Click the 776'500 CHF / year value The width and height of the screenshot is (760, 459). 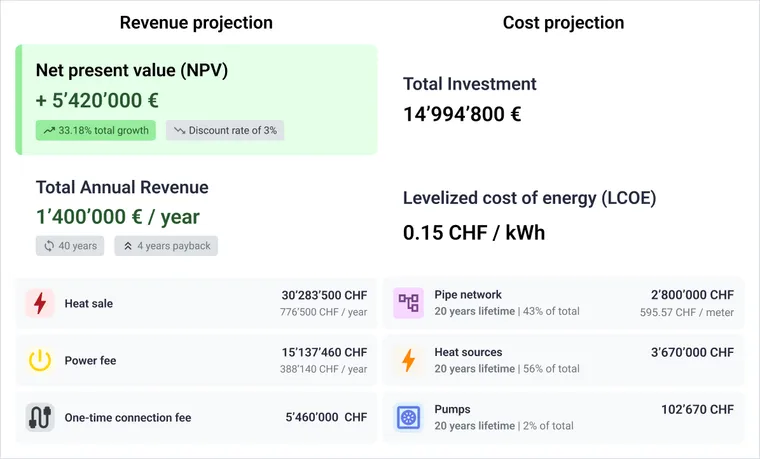pos(323,312)
